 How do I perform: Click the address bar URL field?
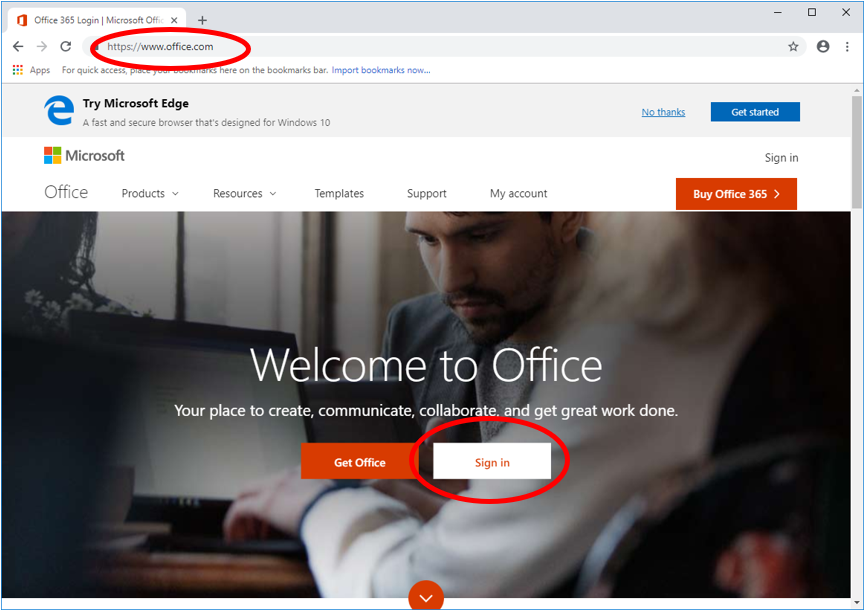400,46
